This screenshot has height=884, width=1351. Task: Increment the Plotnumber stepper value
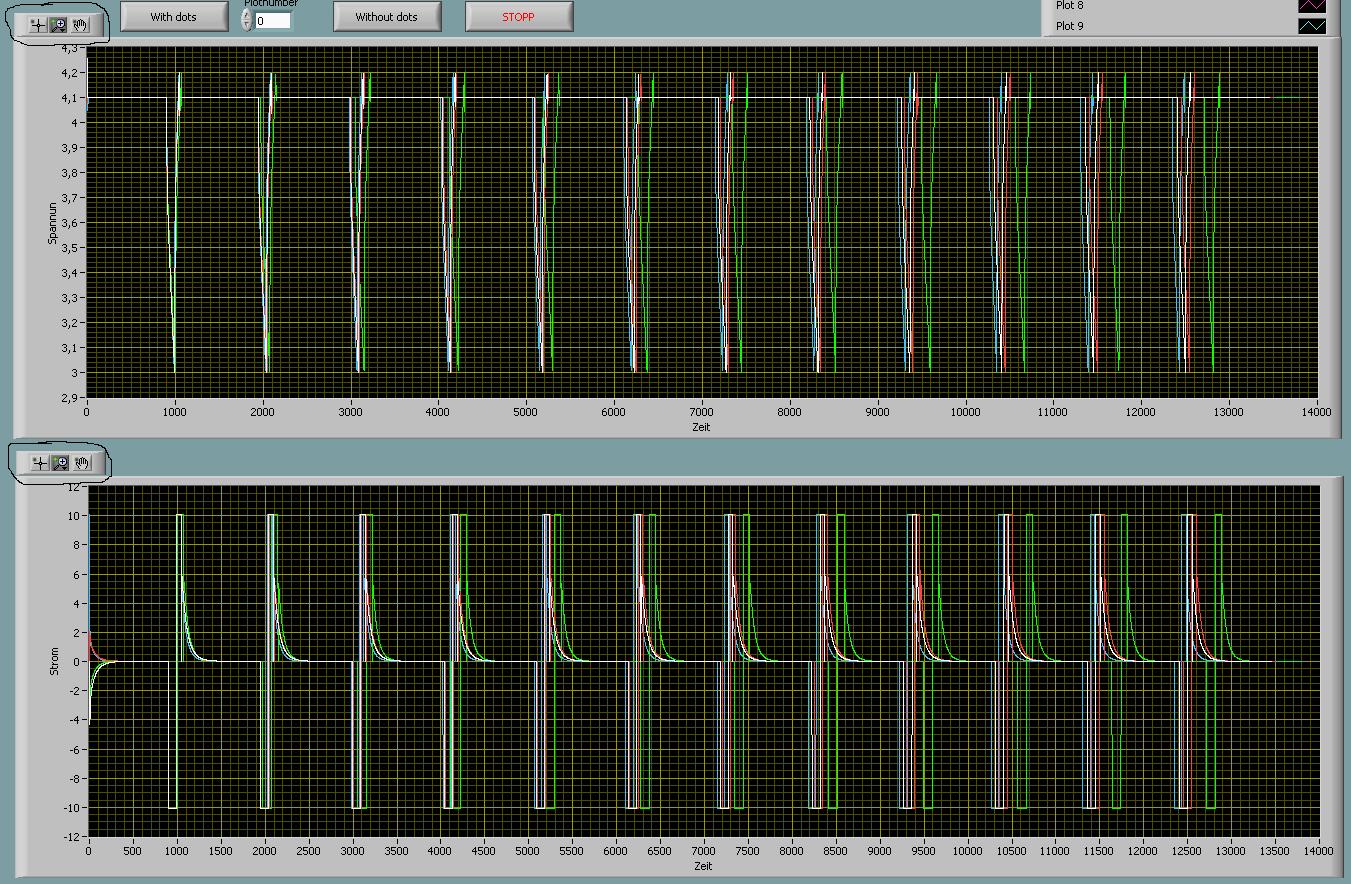coord(247,14)
